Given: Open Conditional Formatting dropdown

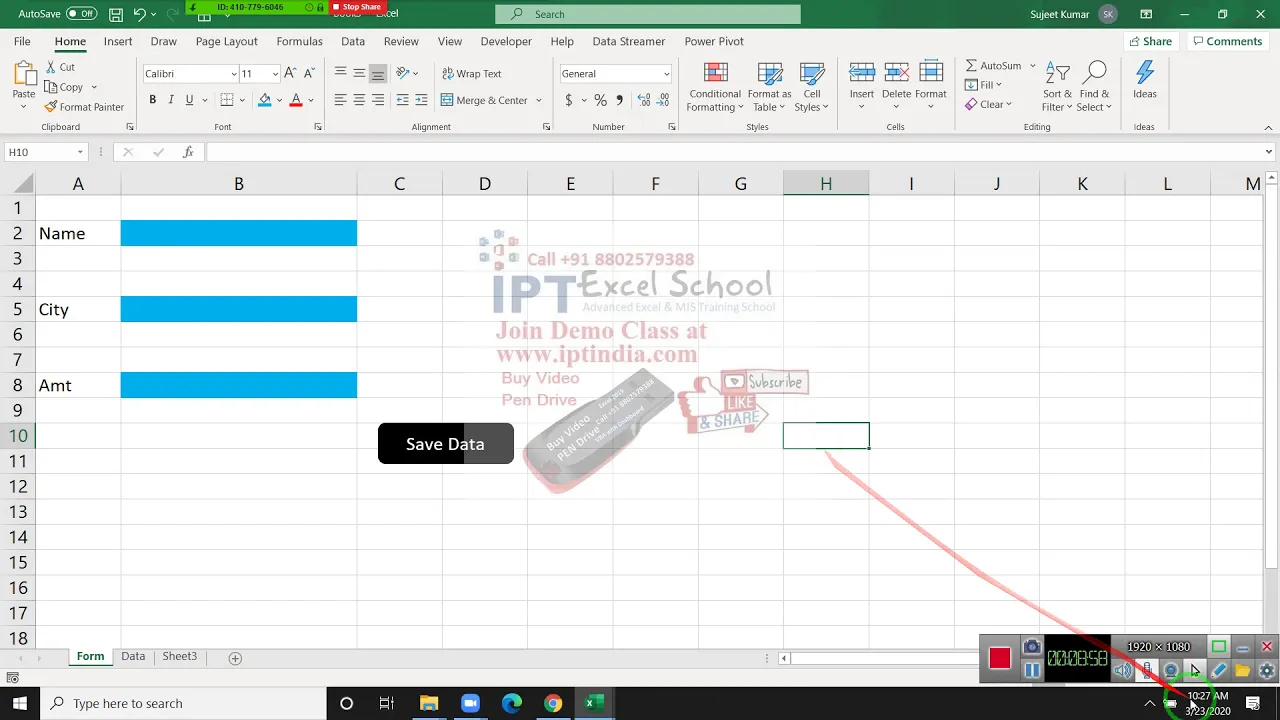Looking at the screenshot, I should [x=715, y=86].
